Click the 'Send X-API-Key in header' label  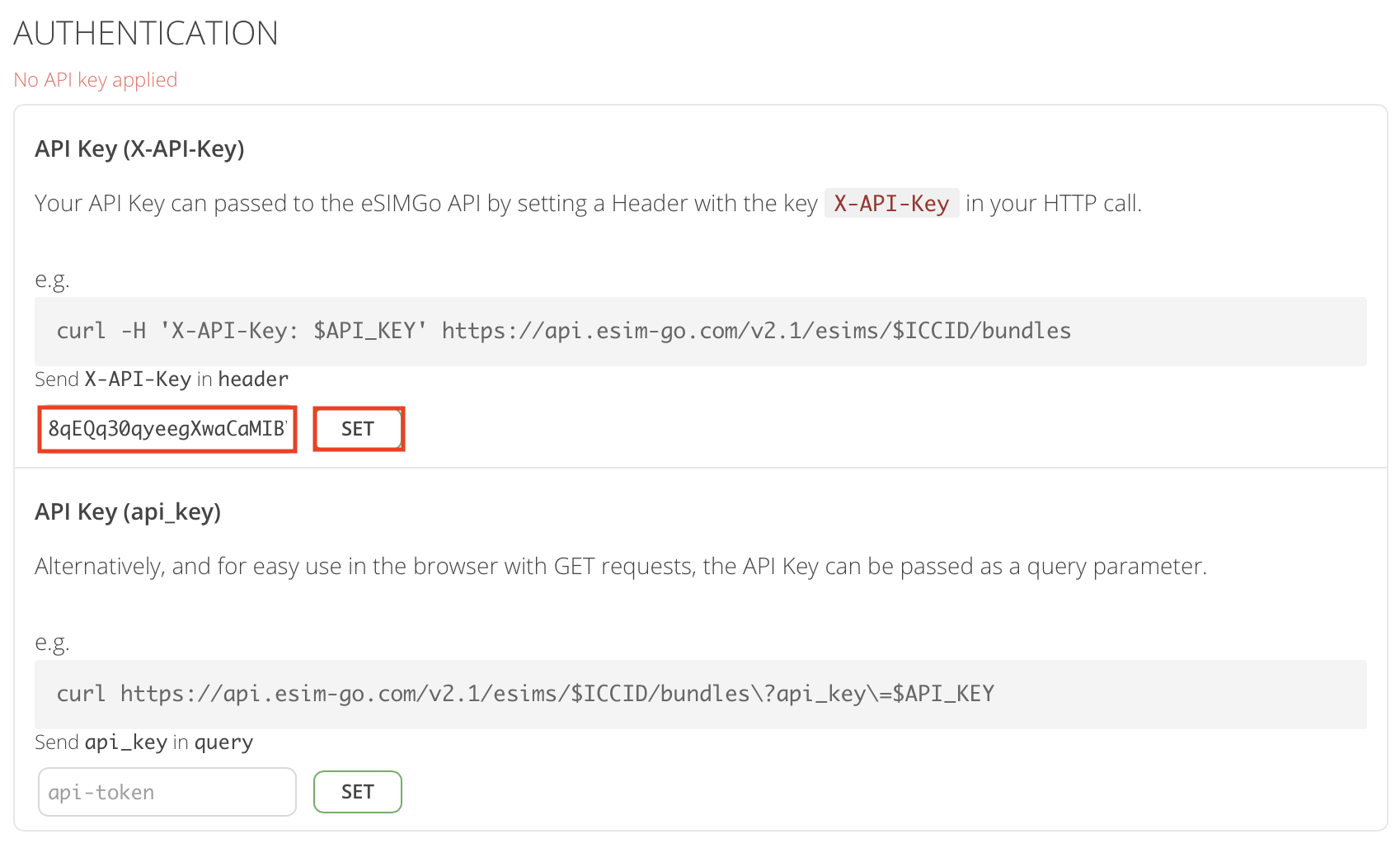(162, 379)
